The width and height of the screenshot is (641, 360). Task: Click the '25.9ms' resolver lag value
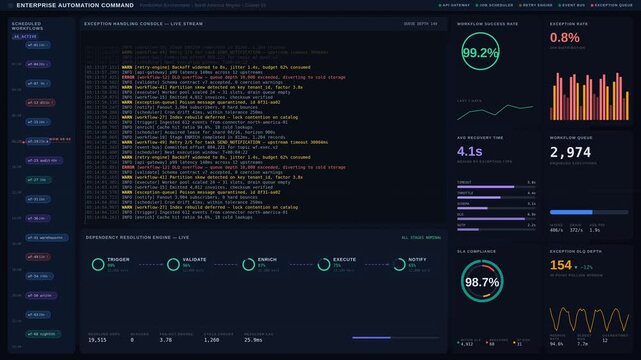[253, 340]
